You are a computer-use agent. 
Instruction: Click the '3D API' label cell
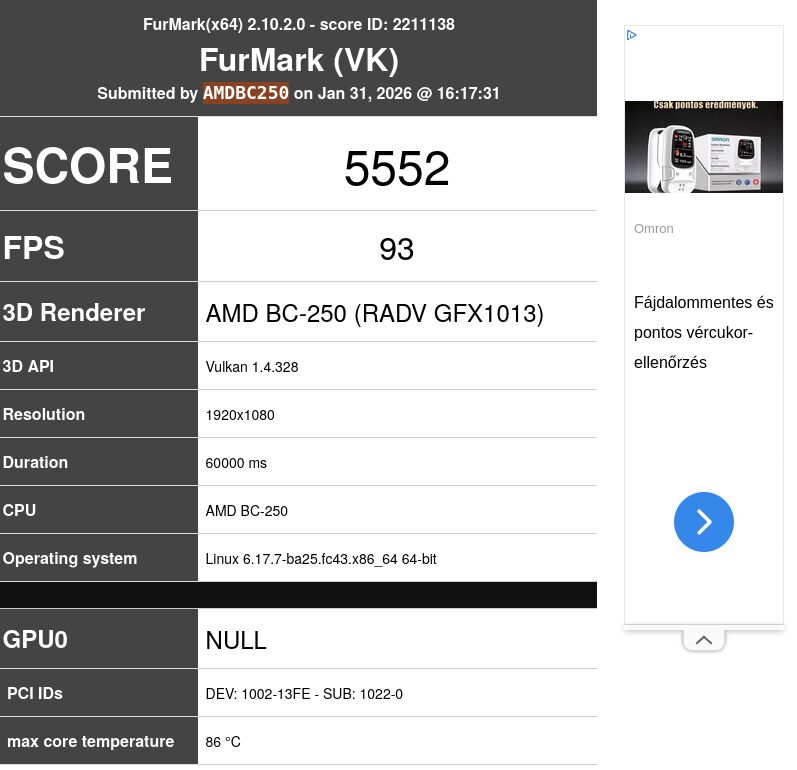pos(99,366)
